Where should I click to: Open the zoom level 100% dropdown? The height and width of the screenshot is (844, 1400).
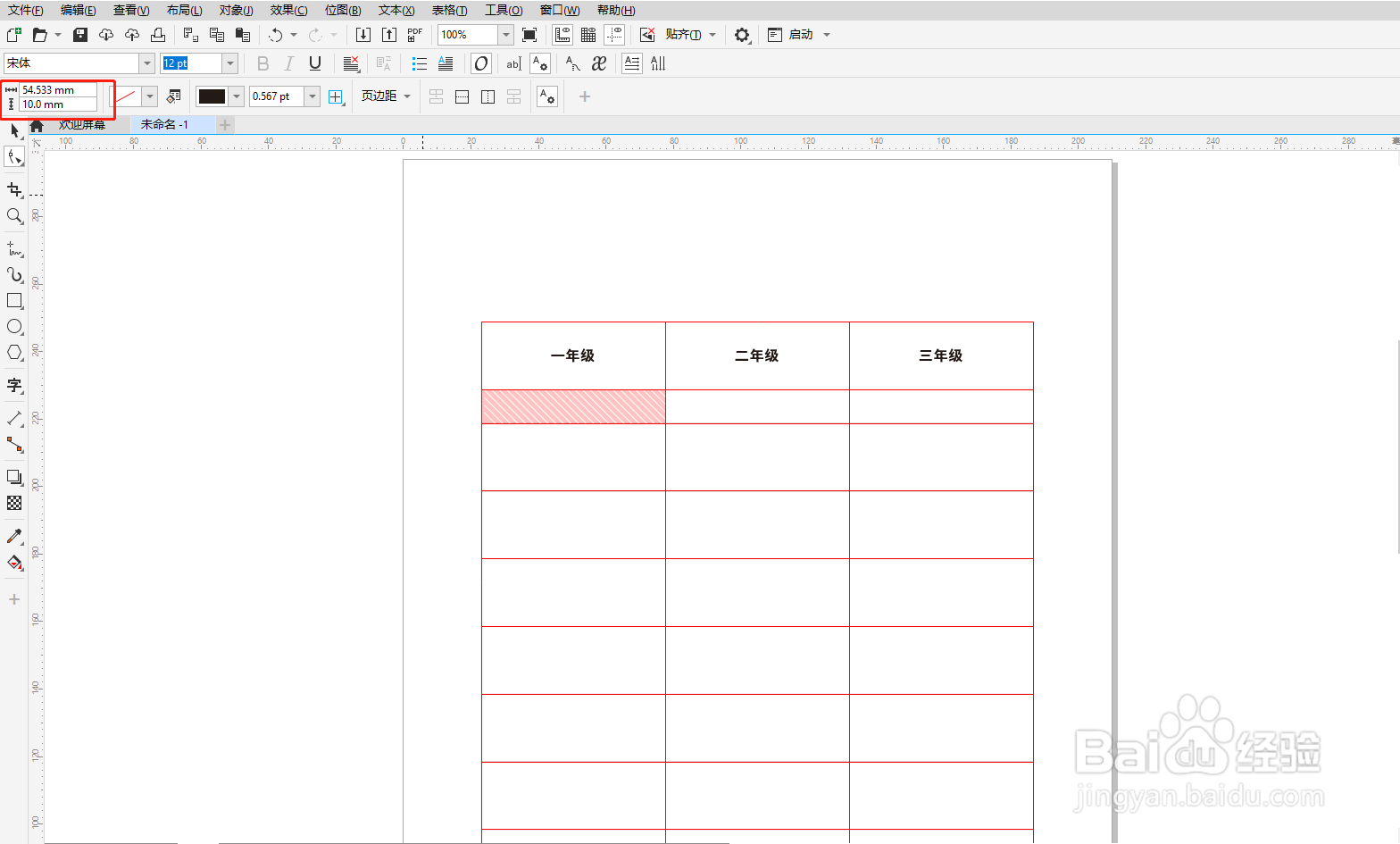click(x=506, y=35)
